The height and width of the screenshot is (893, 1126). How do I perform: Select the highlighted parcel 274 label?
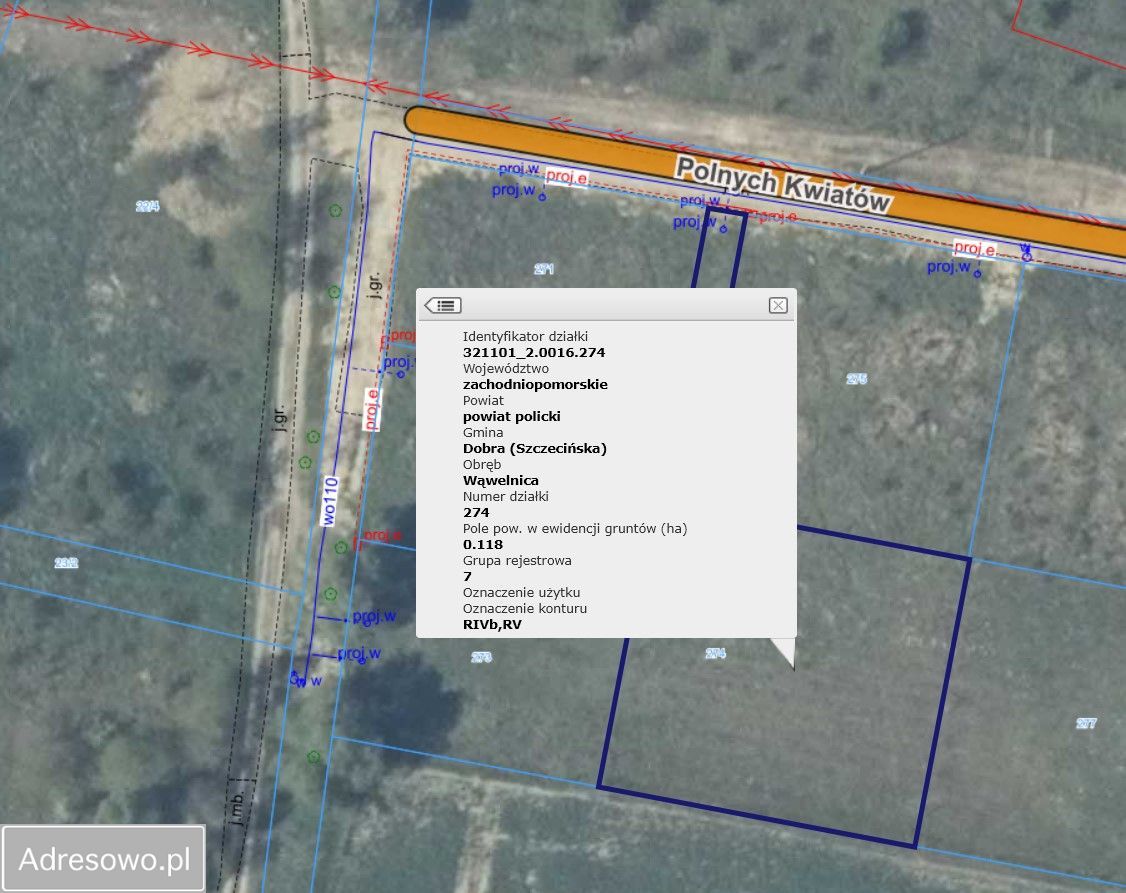(x=715, y=653)
